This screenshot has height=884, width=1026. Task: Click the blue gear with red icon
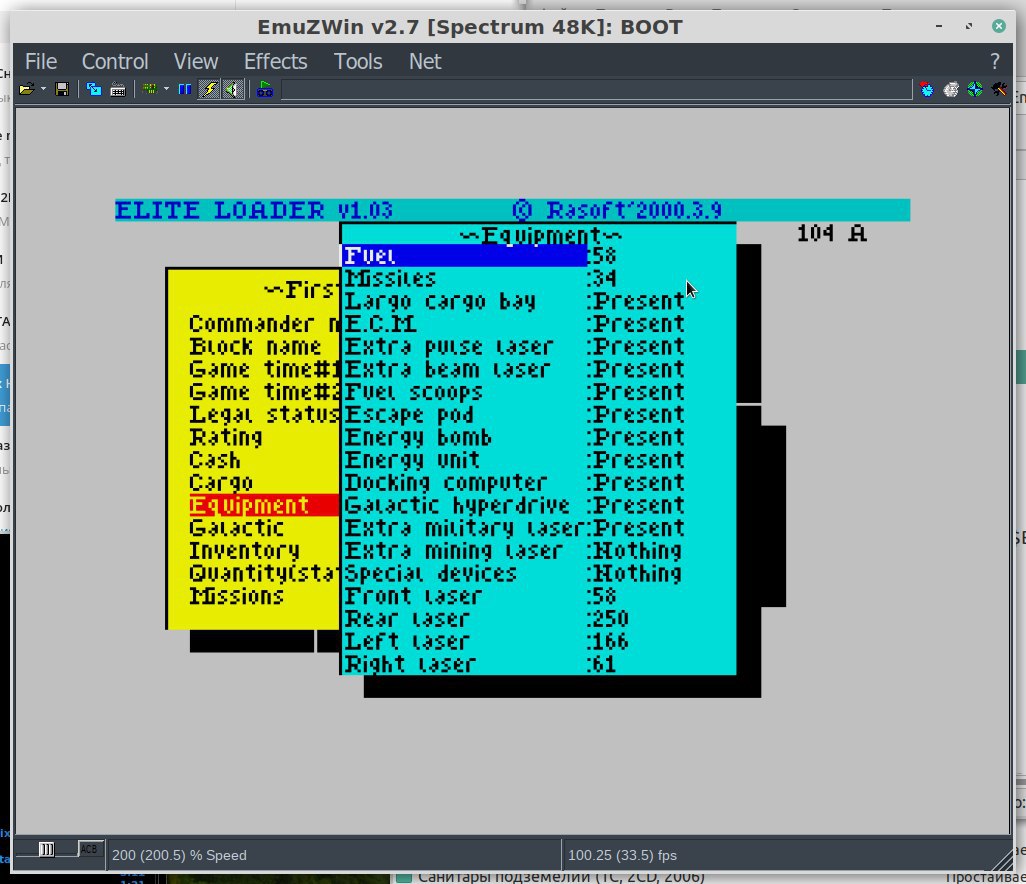tap(927, 89)
